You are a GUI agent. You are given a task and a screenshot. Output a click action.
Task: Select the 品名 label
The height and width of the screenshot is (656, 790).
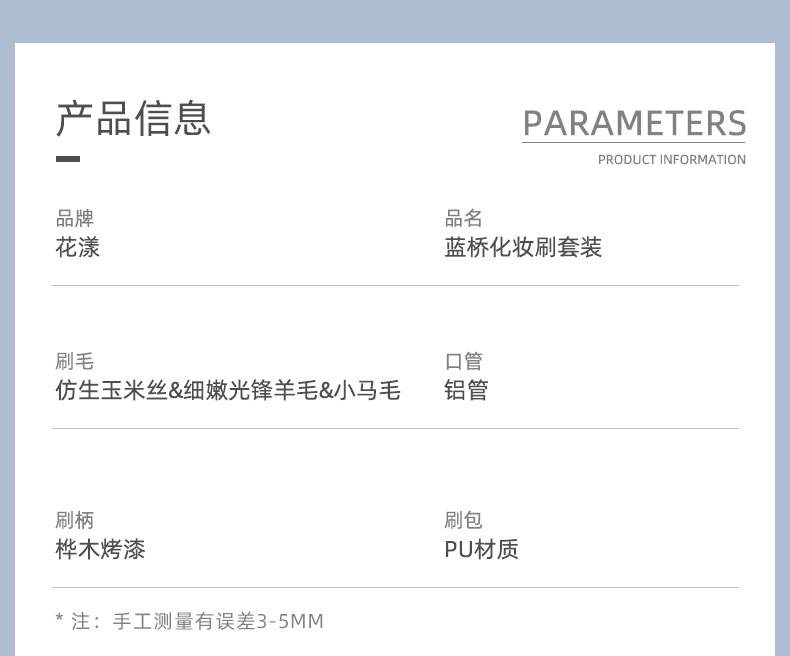pyautogui.click(x=464, y=219)
